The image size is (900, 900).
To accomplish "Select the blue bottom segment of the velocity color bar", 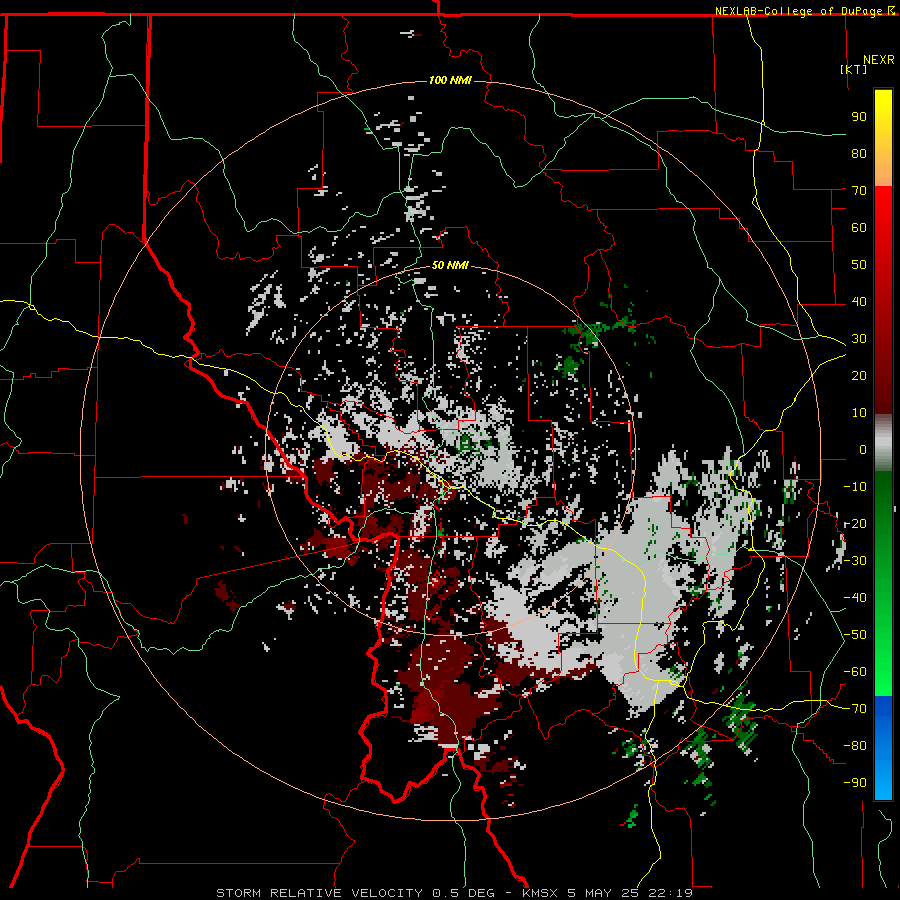I will point(883,748).
